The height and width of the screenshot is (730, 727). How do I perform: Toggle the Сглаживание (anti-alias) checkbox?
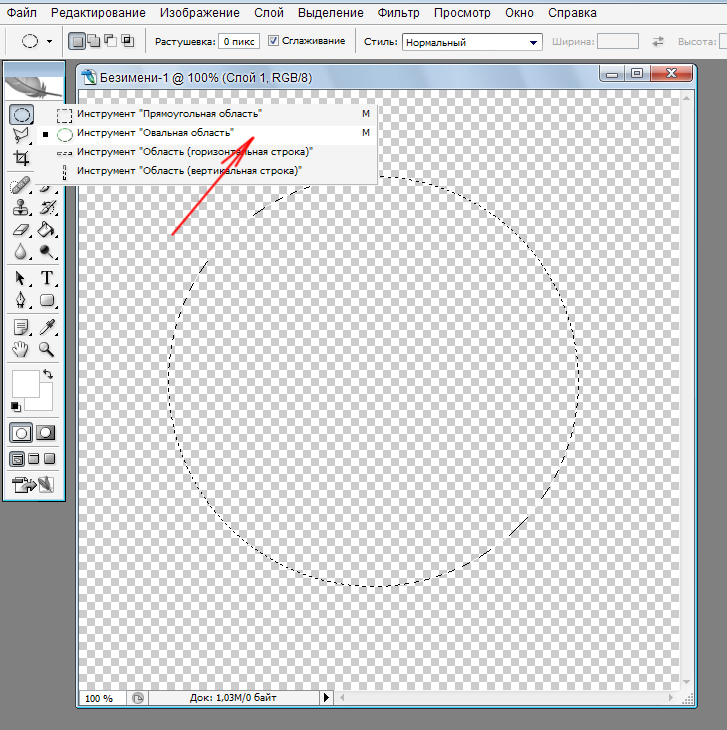click(x=274, y=41)
